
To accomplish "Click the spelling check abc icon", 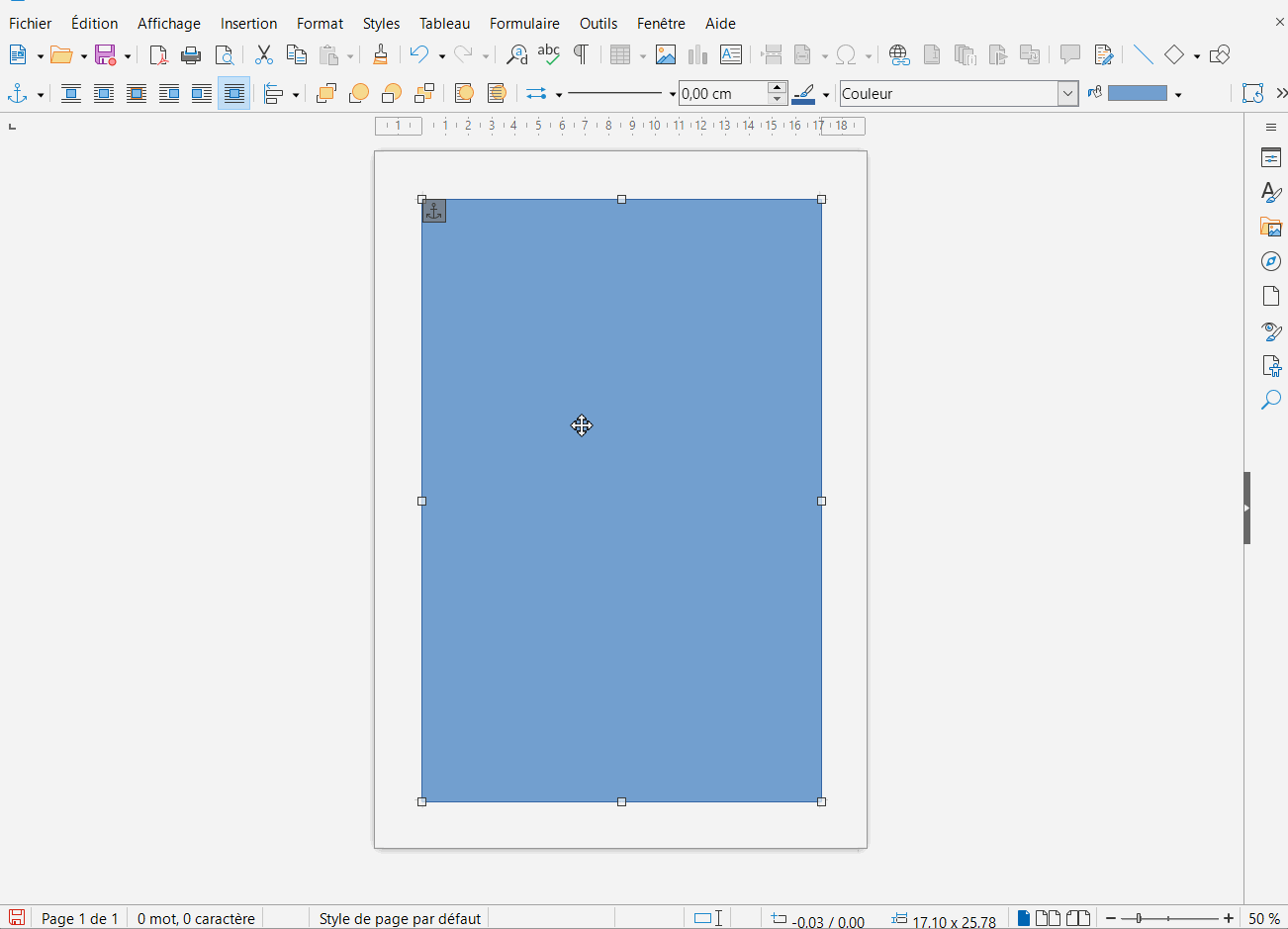I will click(549, 55).
